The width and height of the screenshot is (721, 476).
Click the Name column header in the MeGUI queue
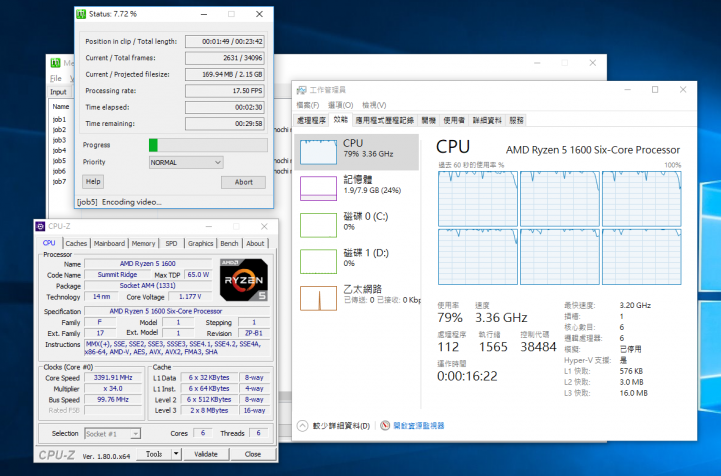61,107
